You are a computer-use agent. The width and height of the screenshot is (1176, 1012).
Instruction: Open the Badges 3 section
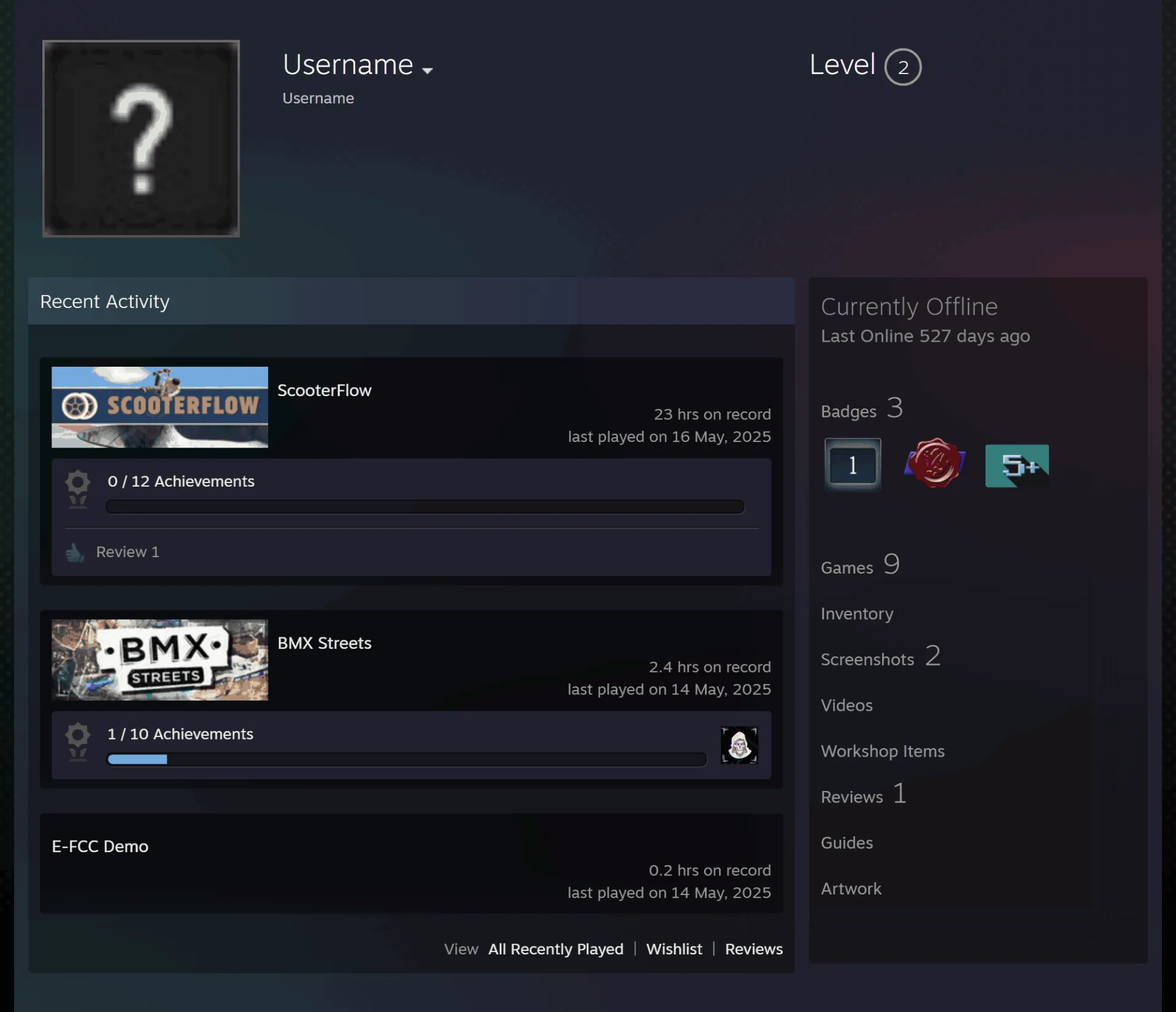(862, 408)
